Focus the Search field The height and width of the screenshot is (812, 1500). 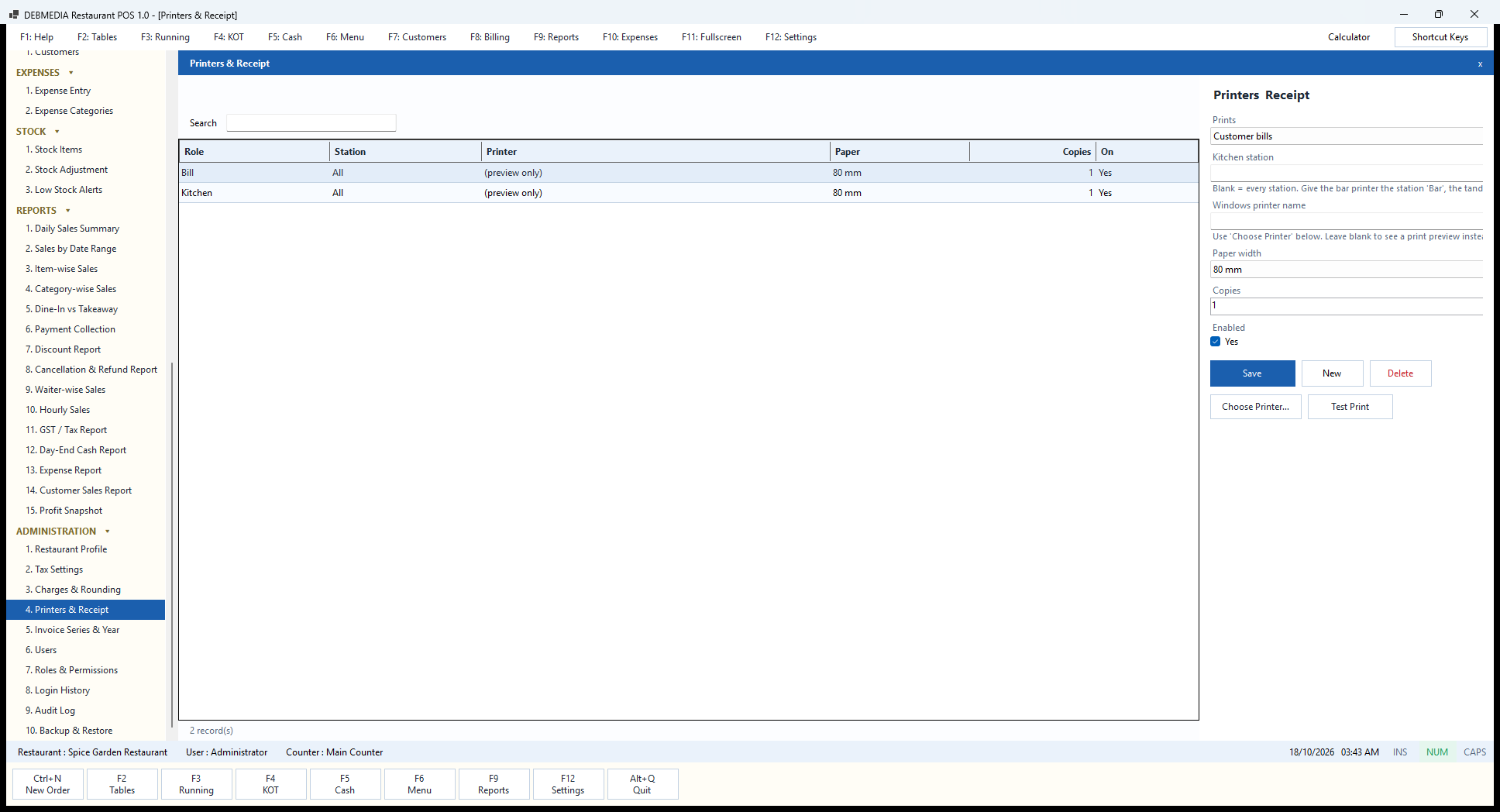pyautogui.click(x=311, y=123)
